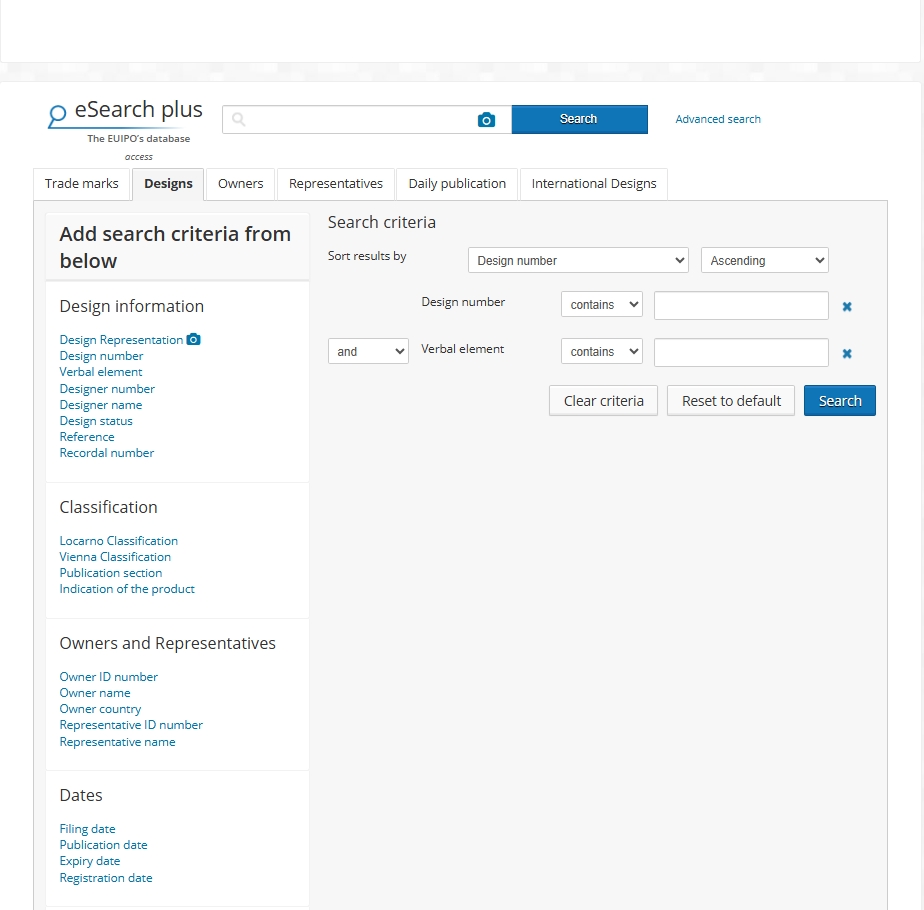This screenshot has width=924, height=910.
Task: Remove the Verbal element criterion with X
Action: pyautogui.click(x=847, y=354)
